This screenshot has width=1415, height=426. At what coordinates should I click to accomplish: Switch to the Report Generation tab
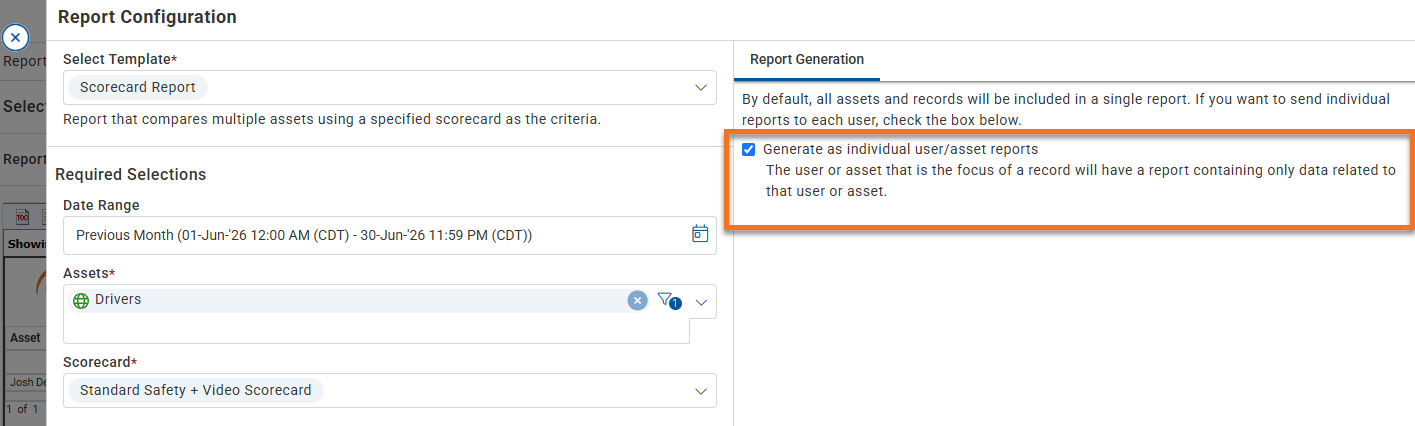pos(807,60)
